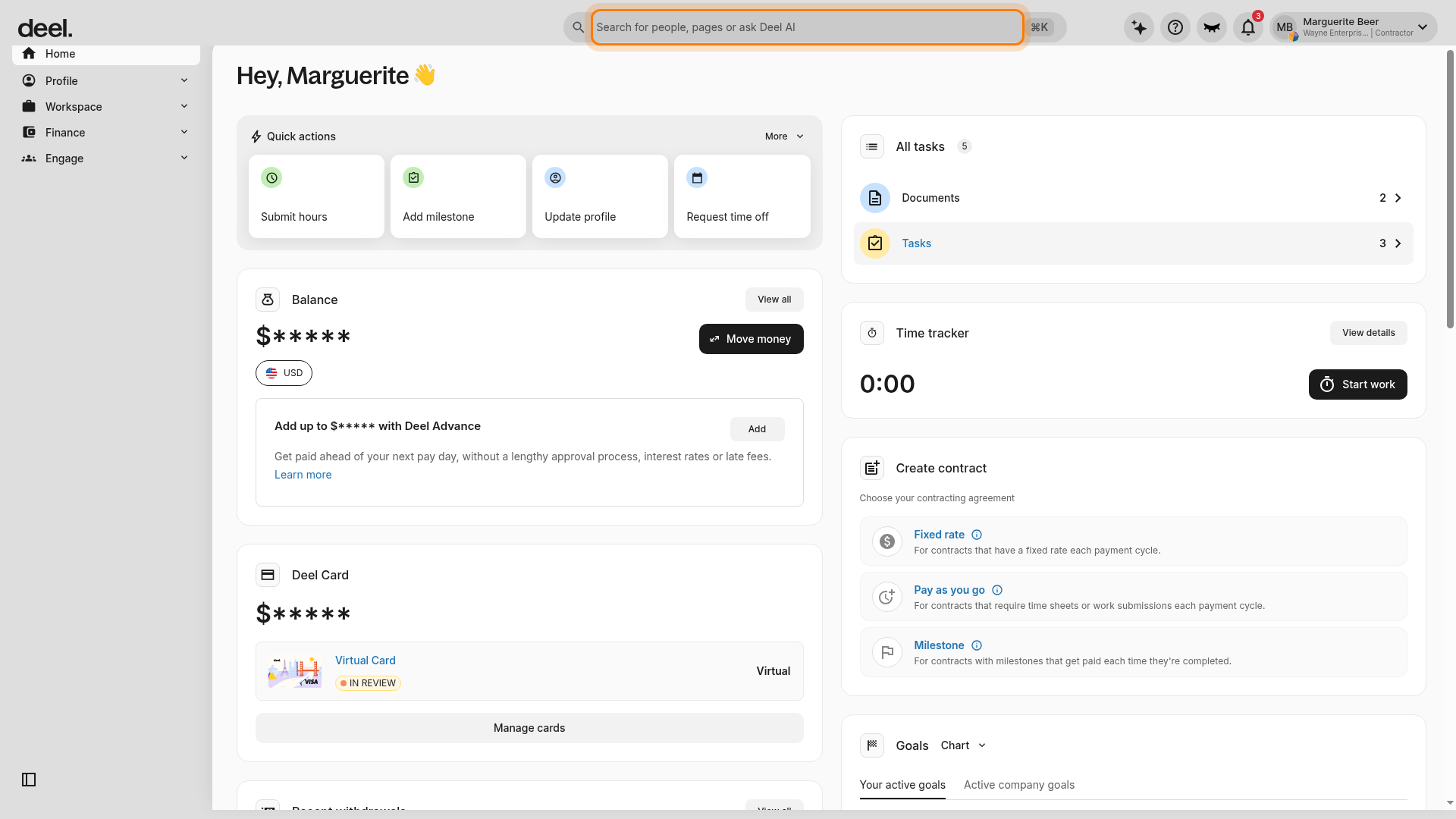Click the Request time off card
The height and width of the screenshot is (819, 1456).
pos(742,196)
